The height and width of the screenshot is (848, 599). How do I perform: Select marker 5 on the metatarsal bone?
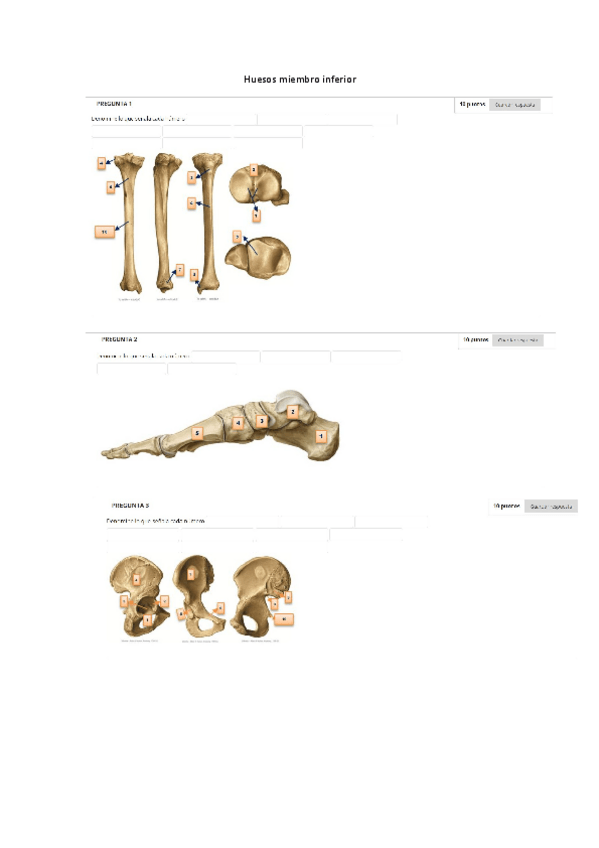[197, 433]
